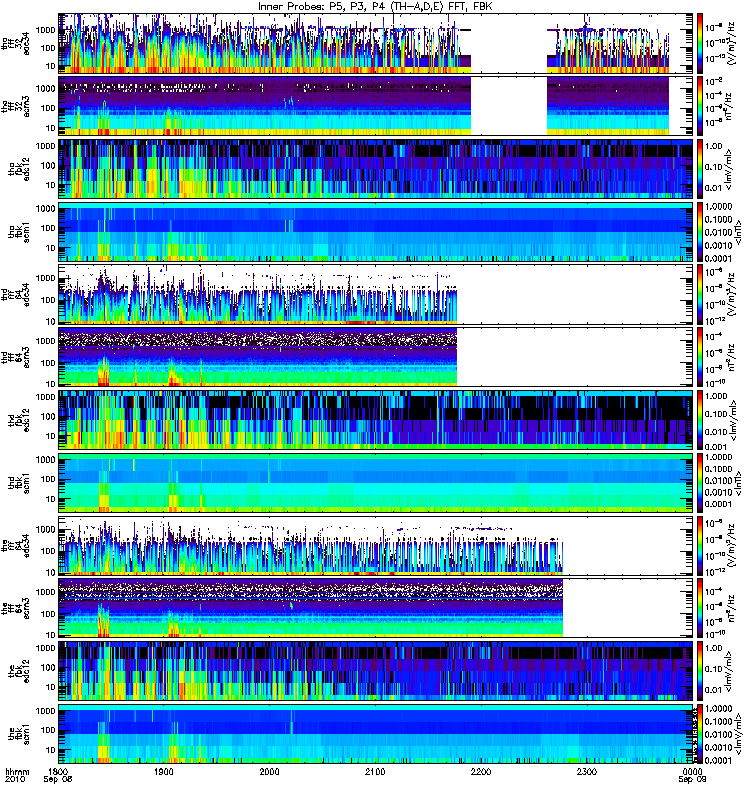750x800 pixels.
Task: Select the "thd fff 64 scm3" axis label
Action: 15,357
